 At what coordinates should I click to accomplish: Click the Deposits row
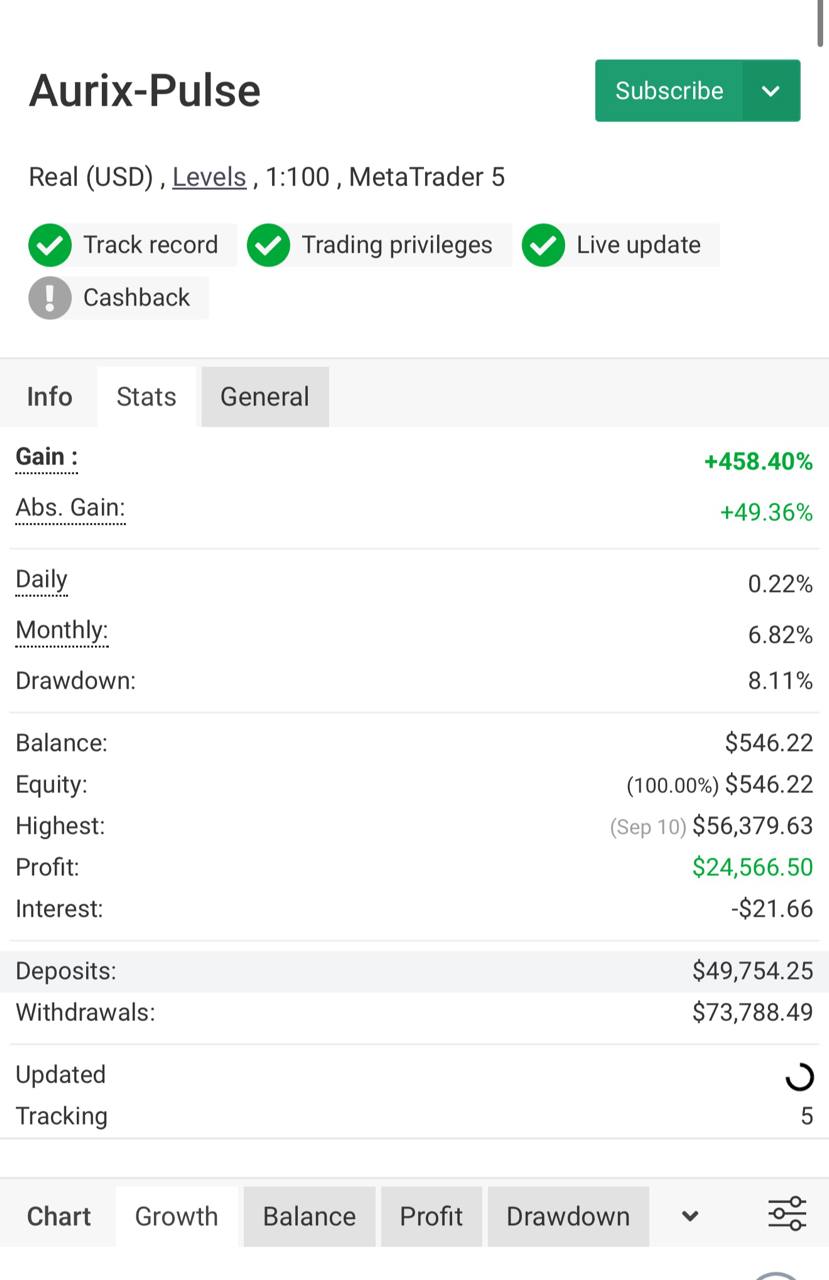tap(414, 971)
